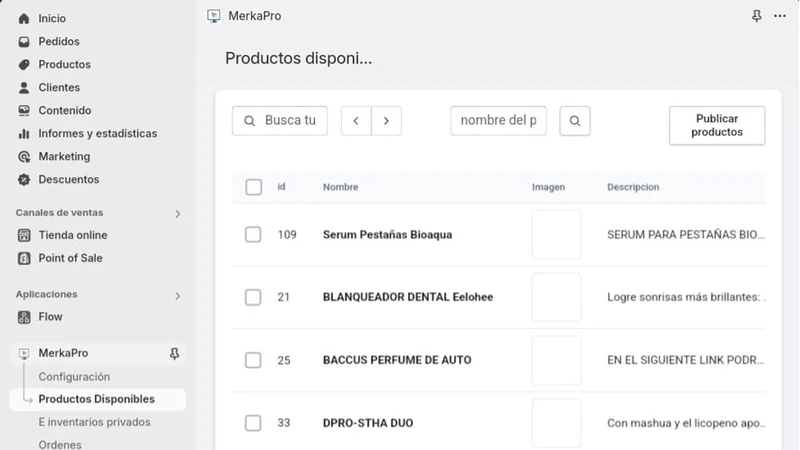Click the id column header

coord(282,187)
